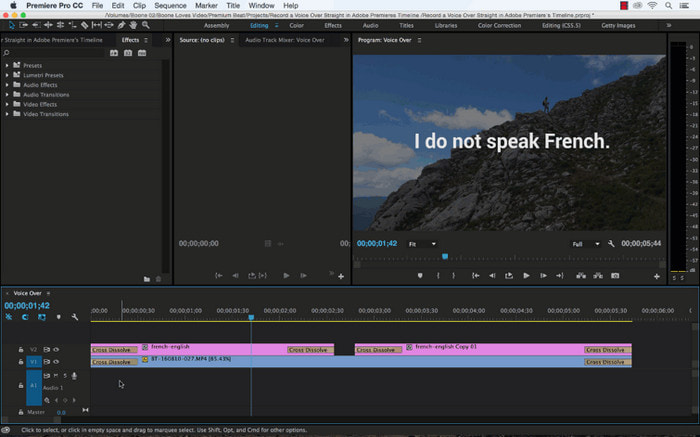This screenshot has height=437, width=700.
Task: Open the Fit zoom level dropdown
Action: [420, 243]
